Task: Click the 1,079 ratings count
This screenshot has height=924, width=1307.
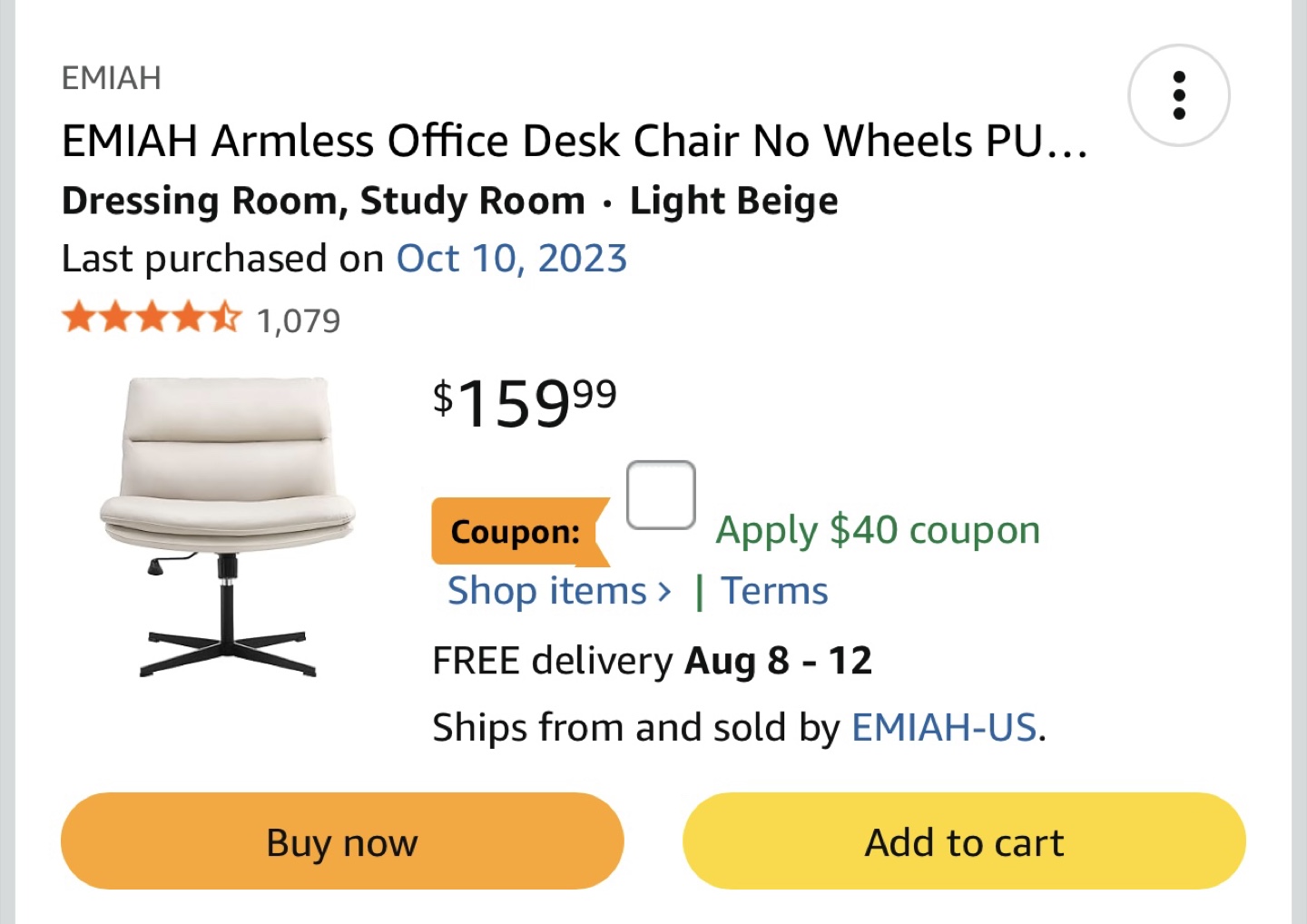Action: [x=299, y=320]
